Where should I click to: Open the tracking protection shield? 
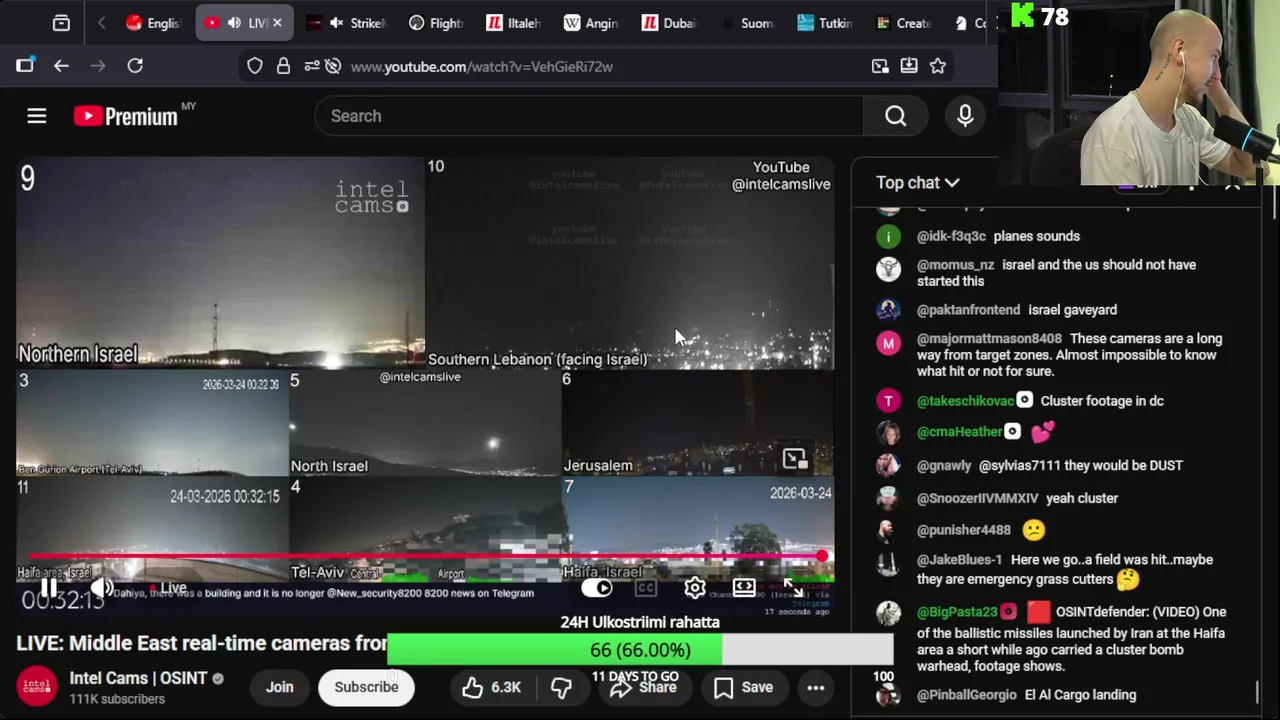[x=255, y=66]
